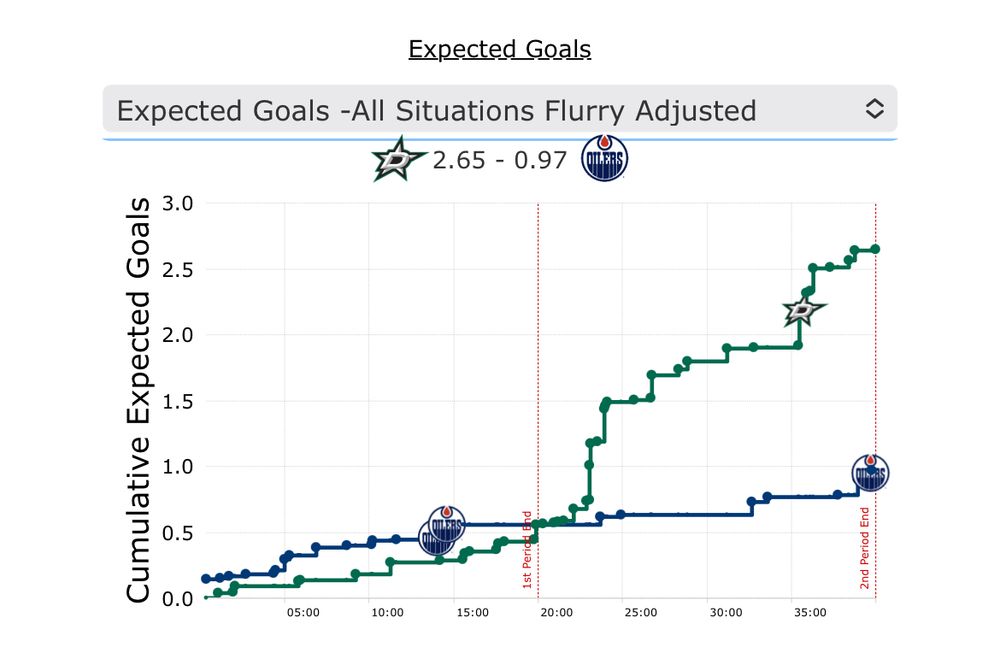This screenshot has width=1000, height=671.
Task: Click the Dallas Stars logo beside the score
Action: coord(398,161)
